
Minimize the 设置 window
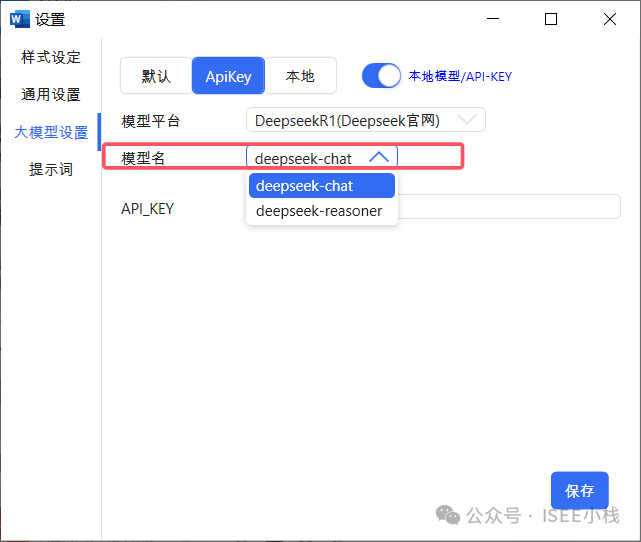point(493,19)
